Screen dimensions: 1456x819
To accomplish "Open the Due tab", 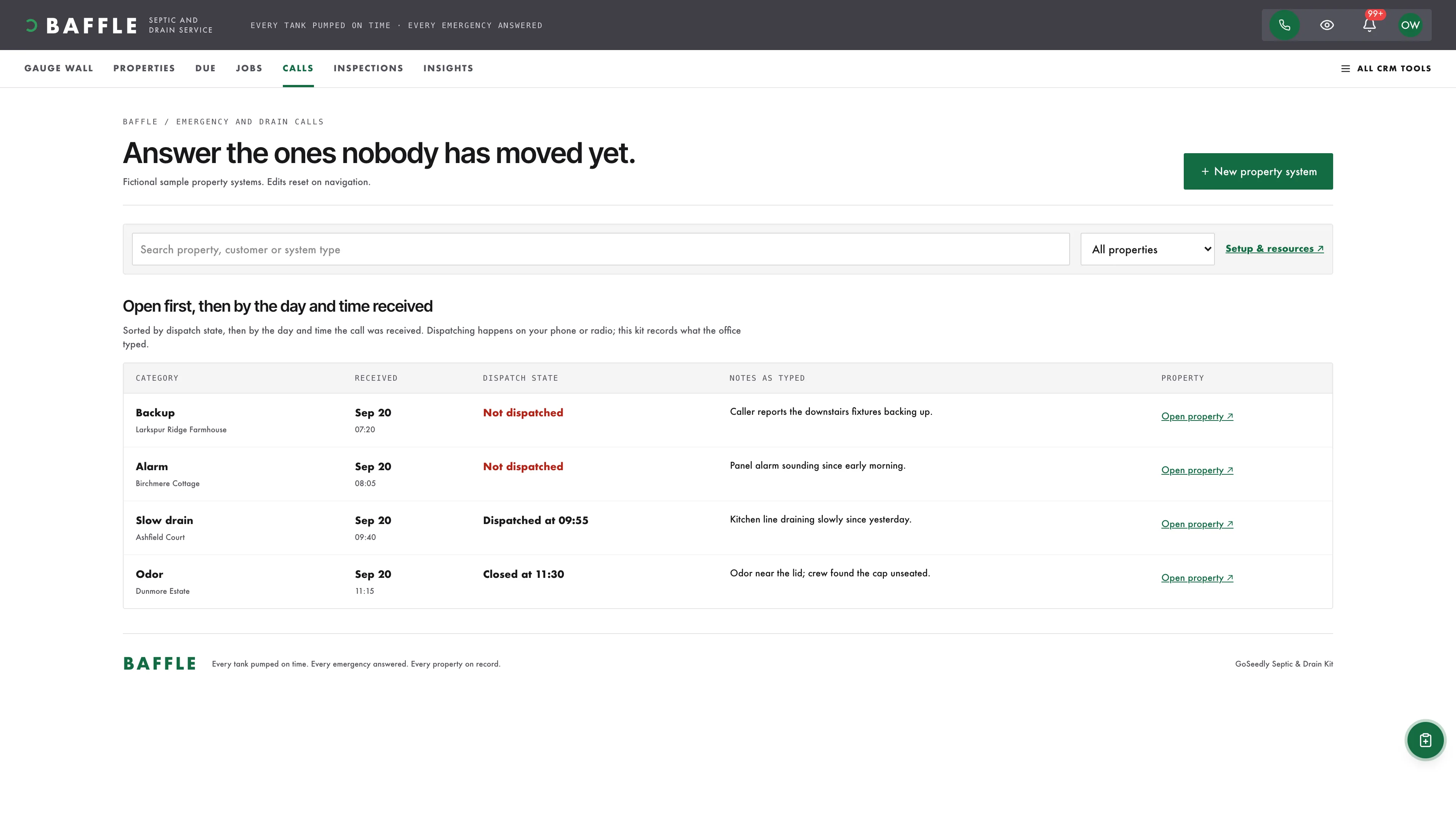I will pyautogui.click(x=206, y=68).
